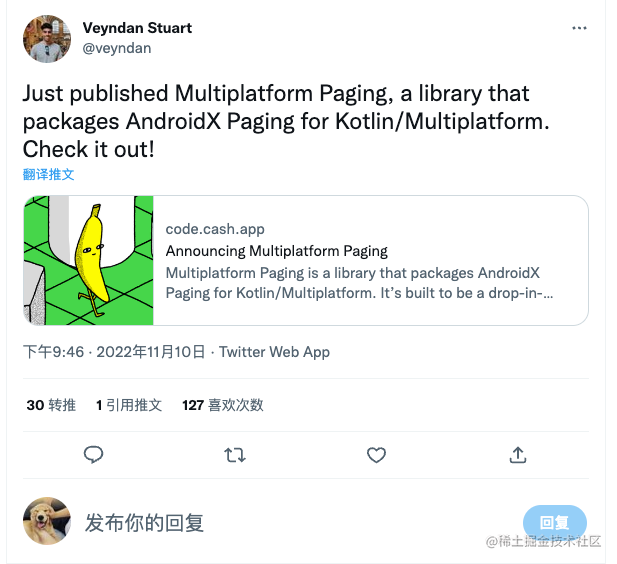Open the three-dot more options menu
Viewport: 617px width, 564px height.
tap(579, 28)
